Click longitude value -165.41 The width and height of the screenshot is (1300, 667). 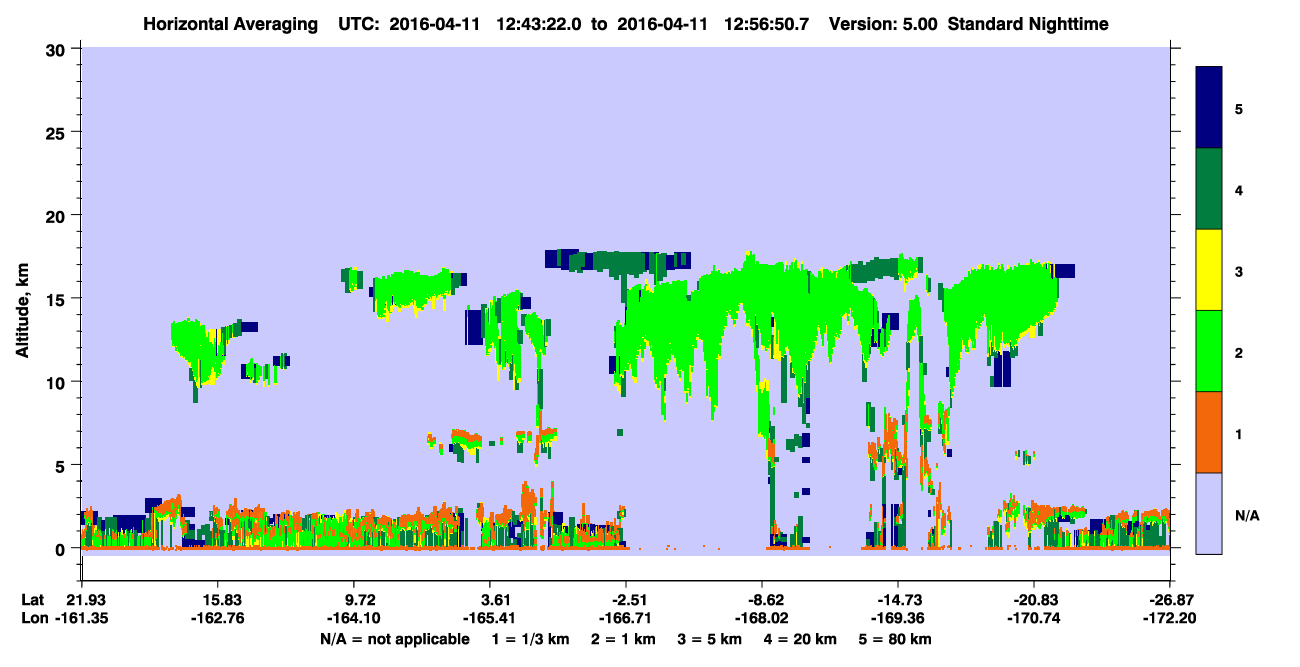coord(490,619)
